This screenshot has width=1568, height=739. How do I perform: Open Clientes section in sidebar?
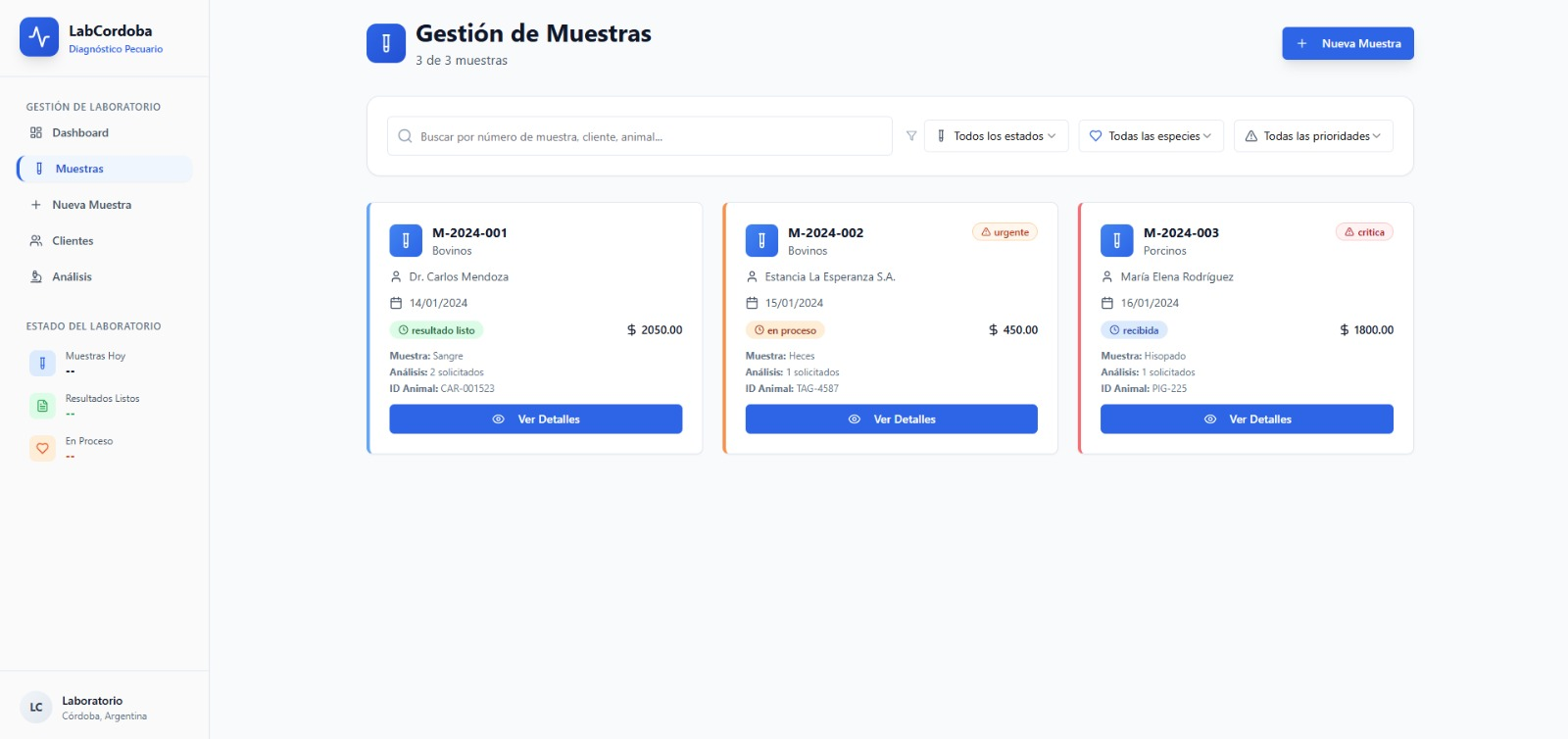pyautogui.click(x=105, y=240)
